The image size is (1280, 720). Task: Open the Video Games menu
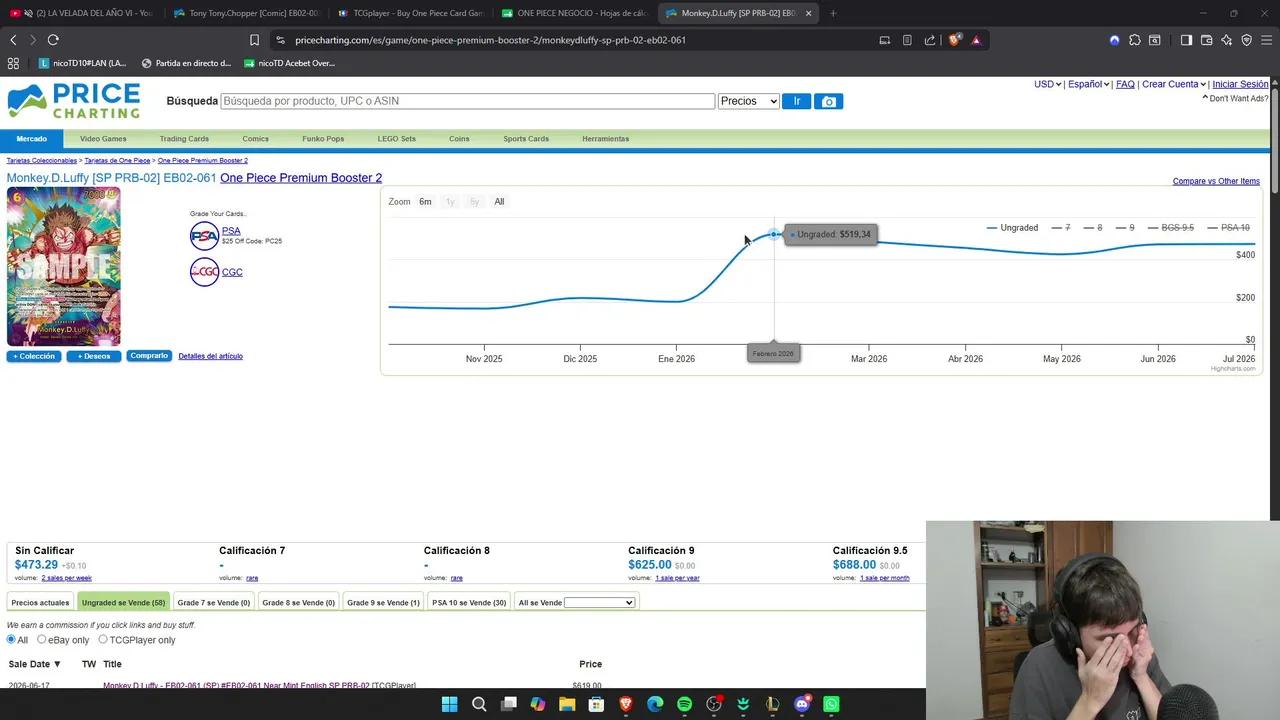pyautogui.click(x=103, y=139)
